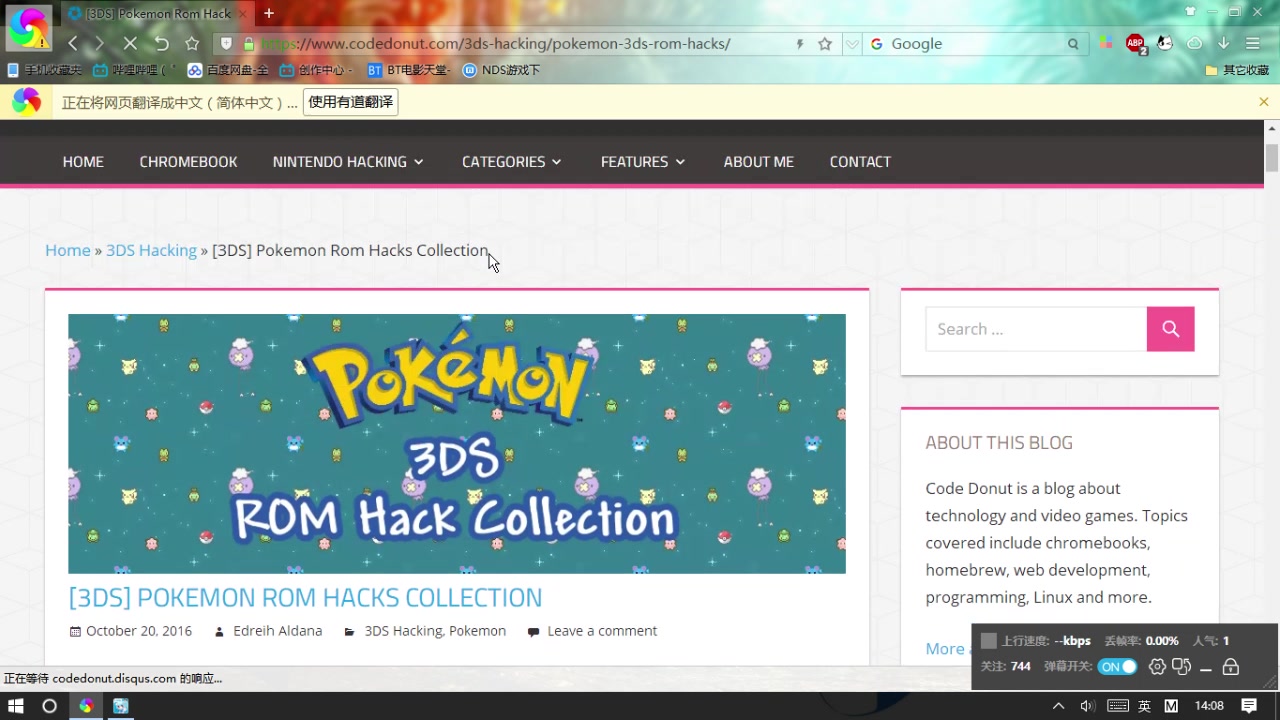Minimize the stream overlay panel

pos(1206,668)
